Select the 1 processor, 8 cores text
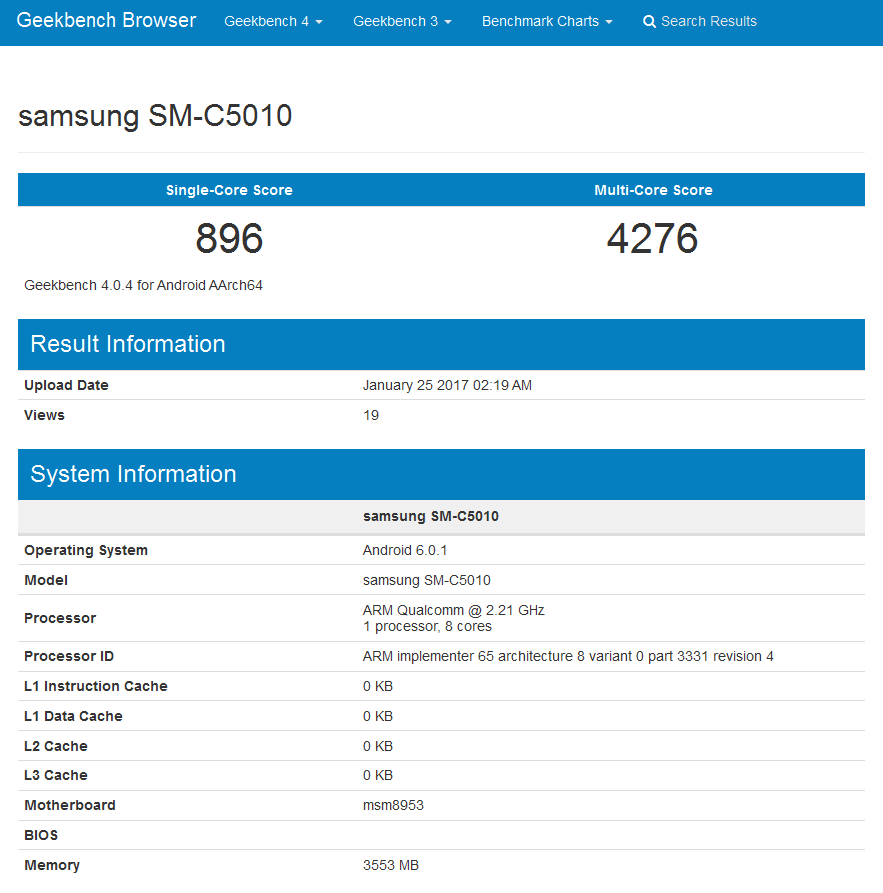The width and height of the screenshot is (883, 893). point(427,626)
